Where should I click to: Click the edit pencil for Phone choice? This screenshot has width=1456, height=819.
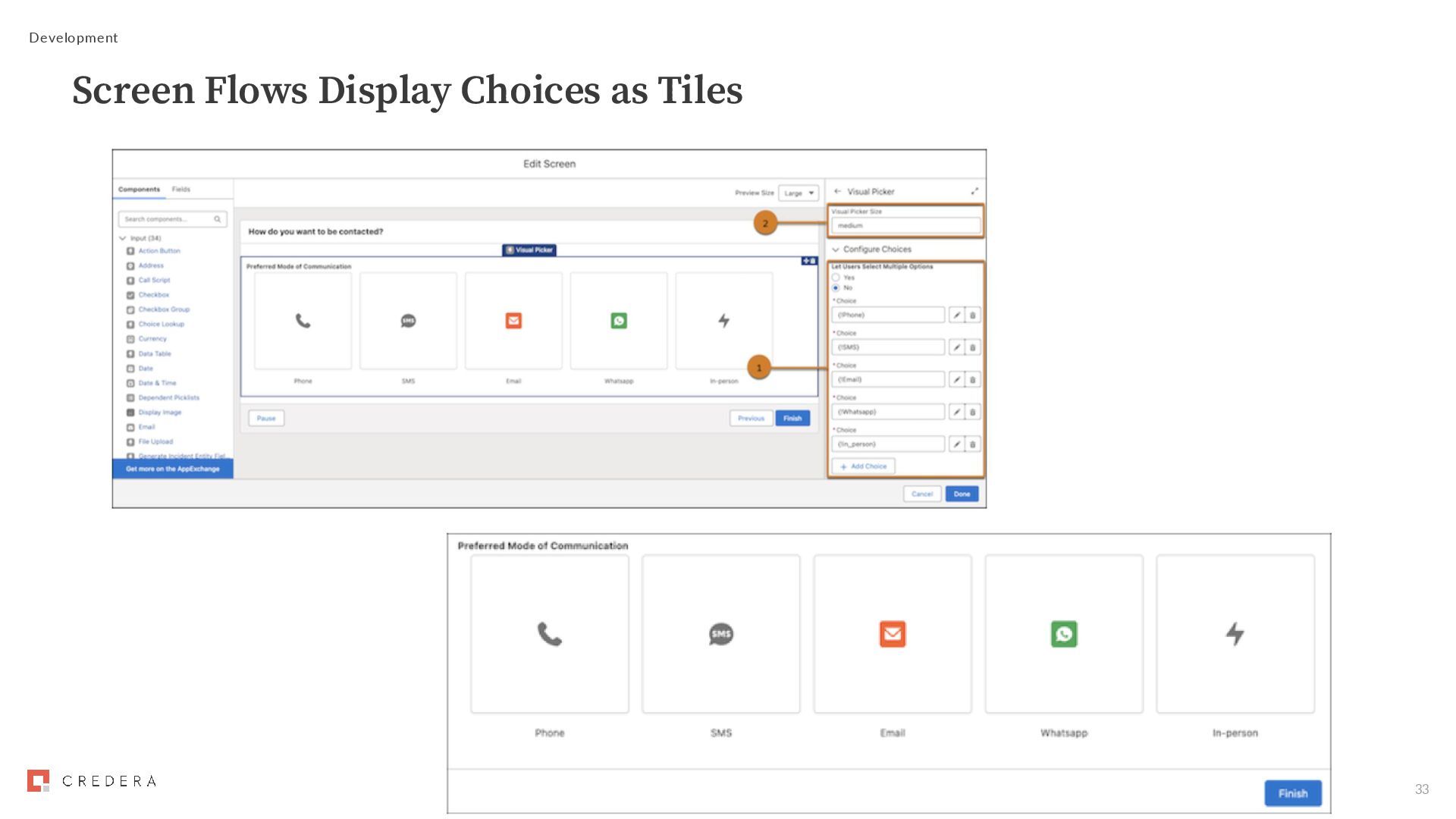[x=956, y=315]
